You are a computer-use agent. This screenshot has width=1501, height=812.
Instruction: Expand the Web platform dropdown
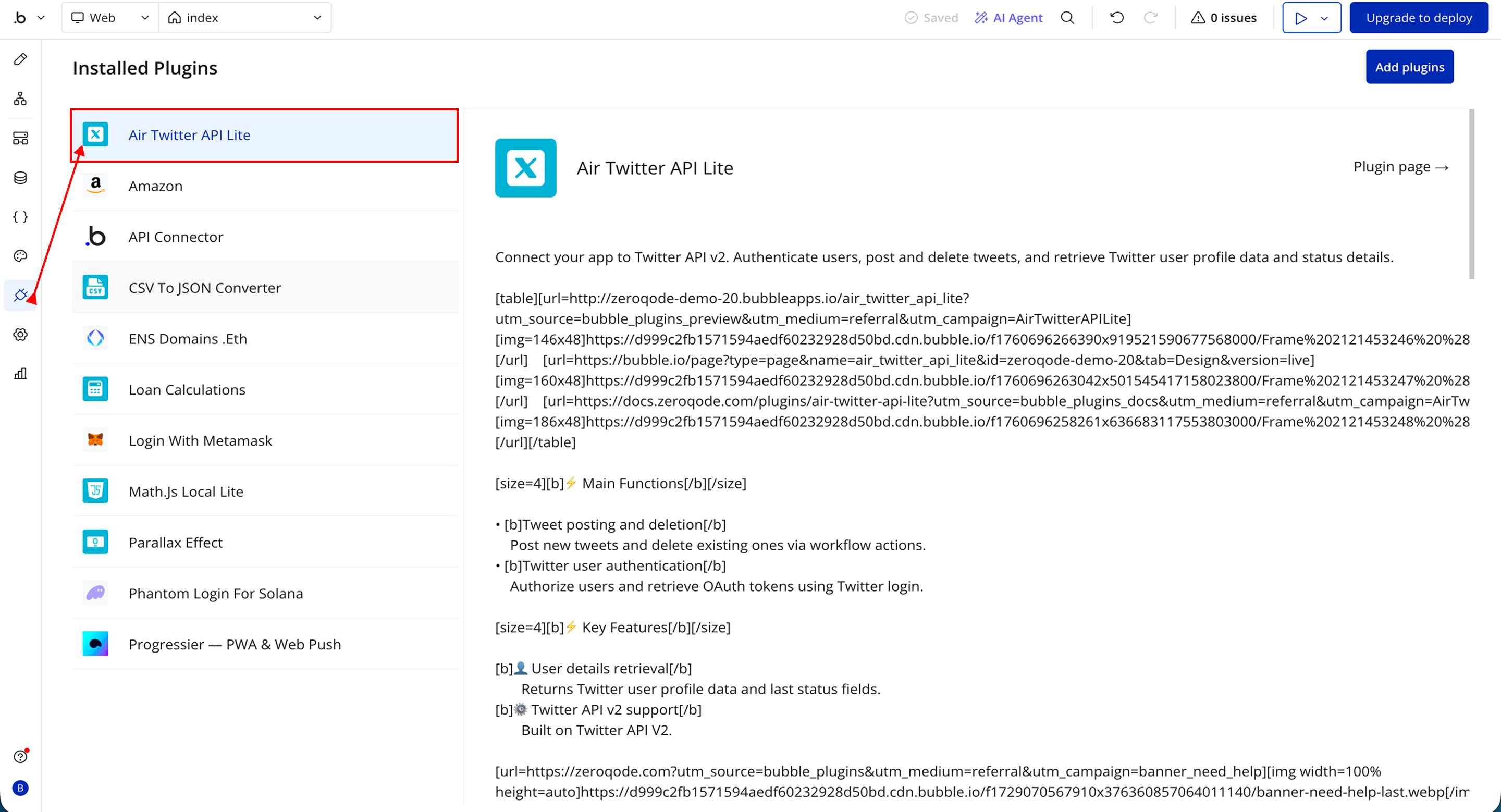[x=109, y=18]
